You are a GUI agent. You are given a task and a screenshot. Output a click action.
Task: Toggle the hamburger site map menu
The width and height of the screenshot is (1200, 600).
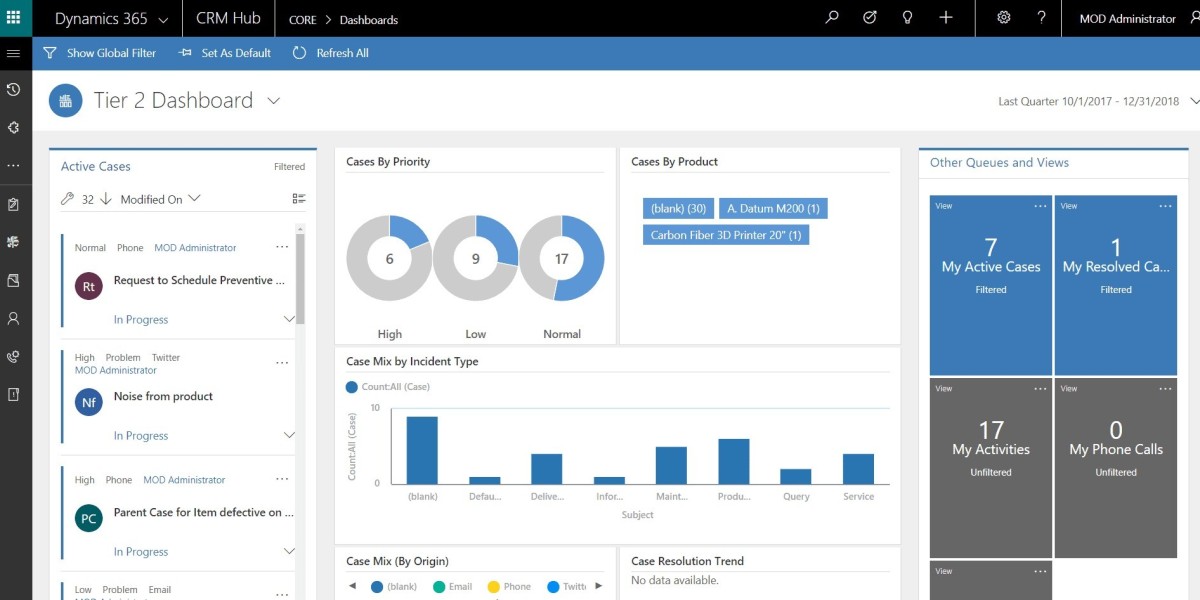(13, 53)
